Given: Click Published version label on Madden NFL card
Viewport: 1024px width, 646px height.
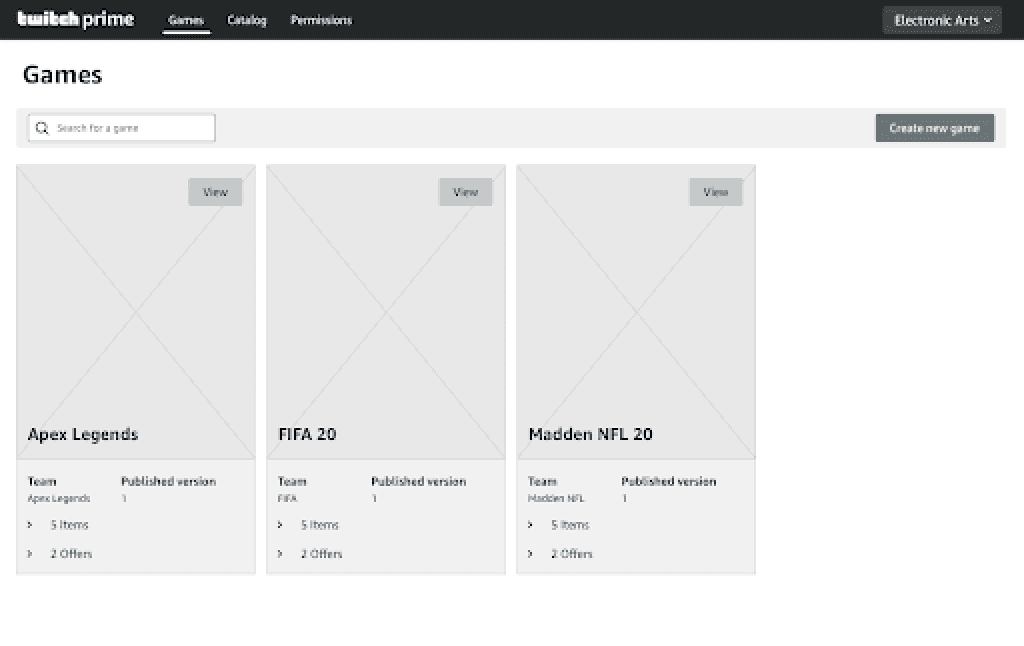Looking at the screenshot, I should pos(669,481).
